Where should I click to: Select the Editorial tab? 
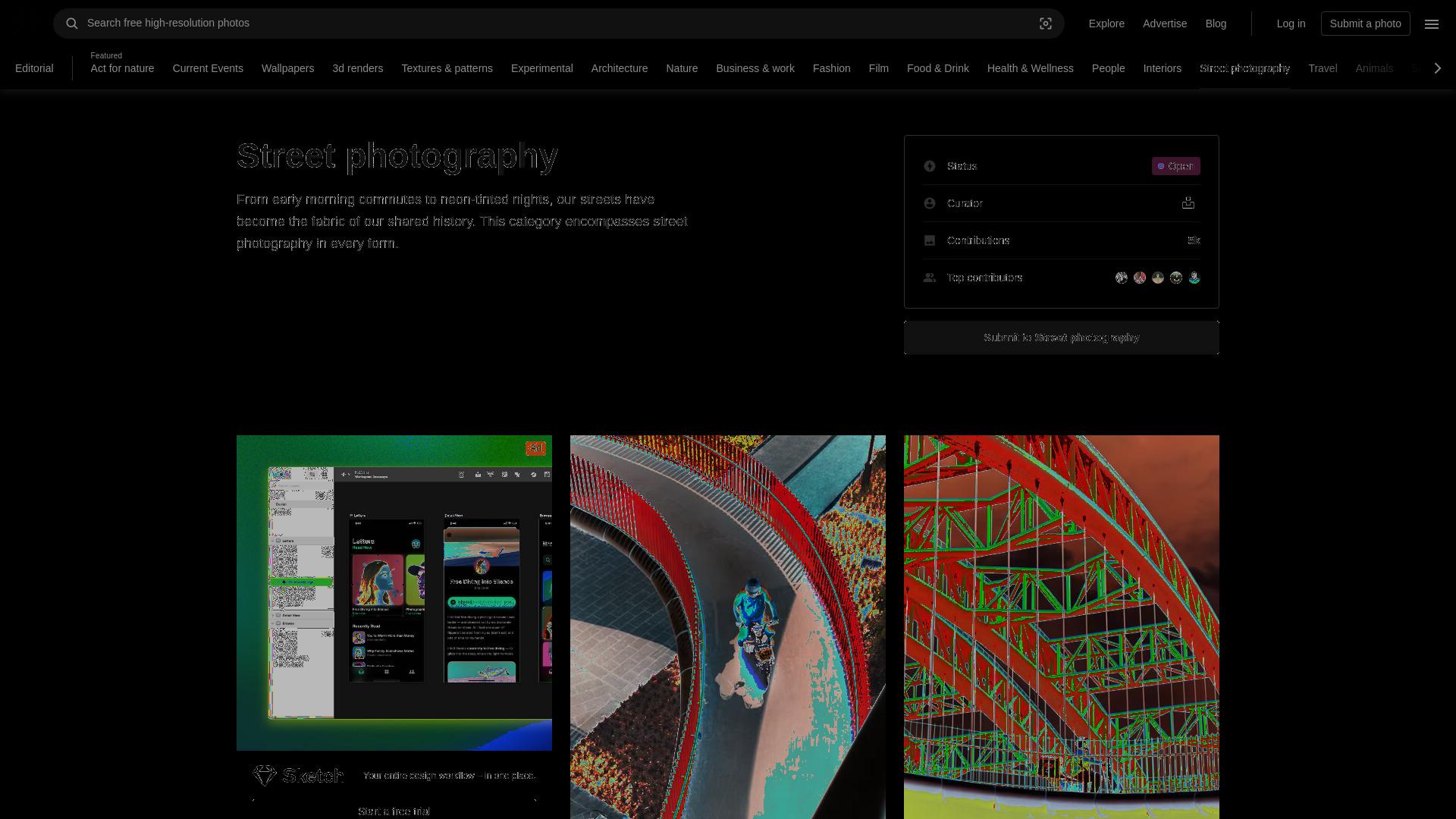[34, 68]
